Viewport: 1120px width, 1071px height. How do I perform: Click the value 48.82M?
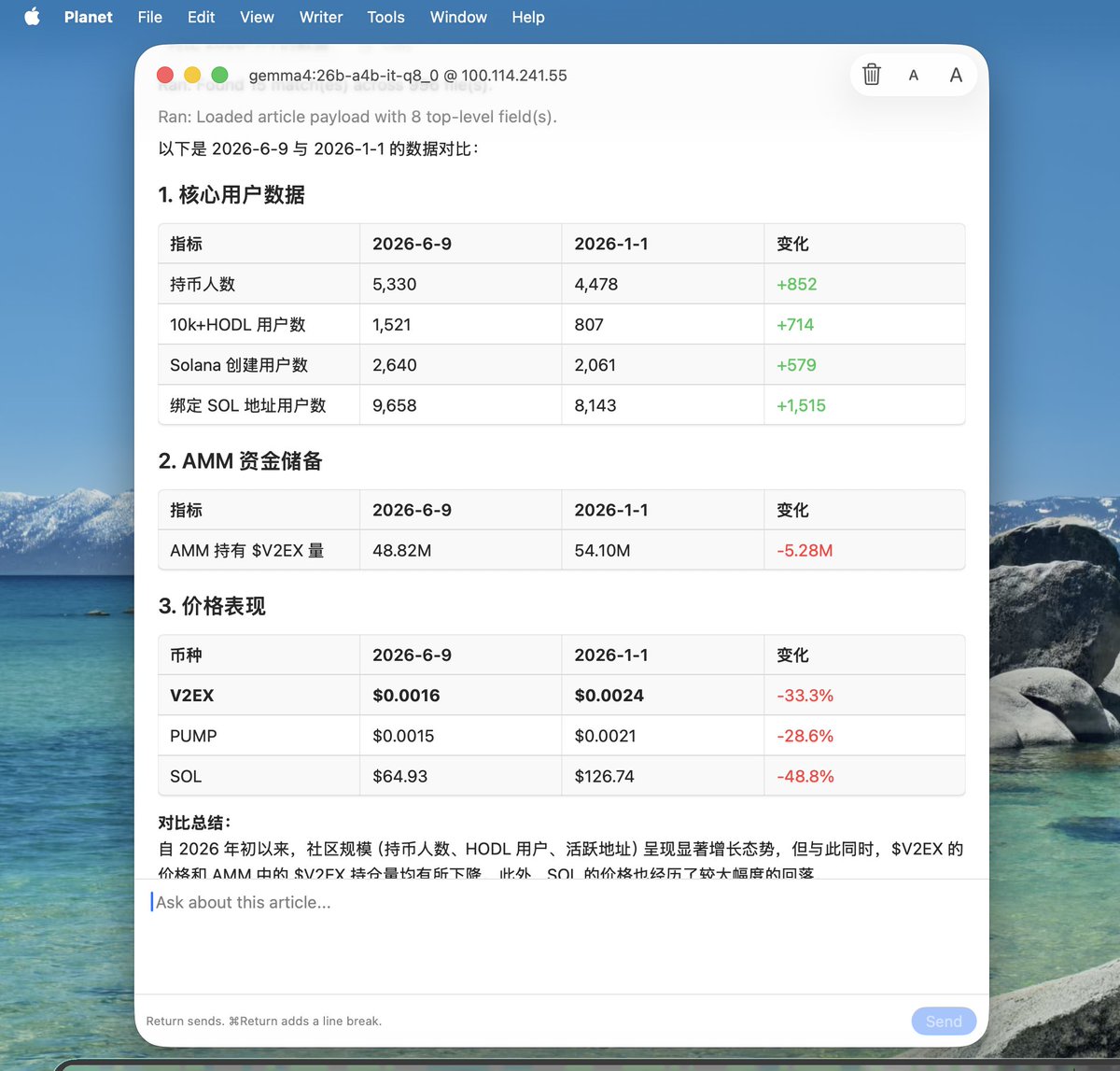(401, 551)
